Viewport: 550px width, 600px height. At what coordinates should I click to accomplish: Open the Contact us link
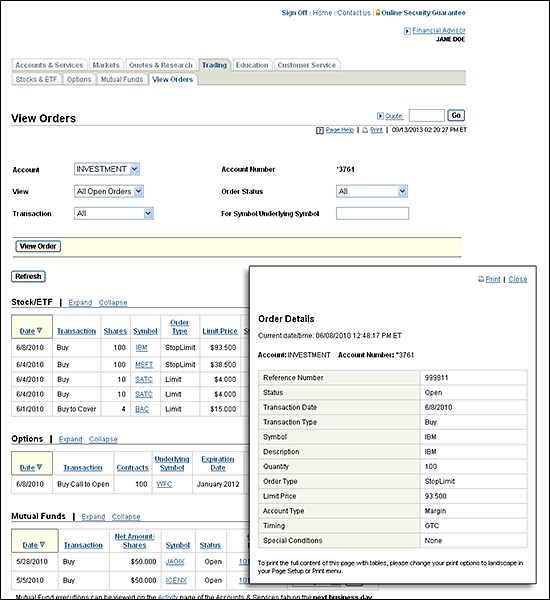354,13
